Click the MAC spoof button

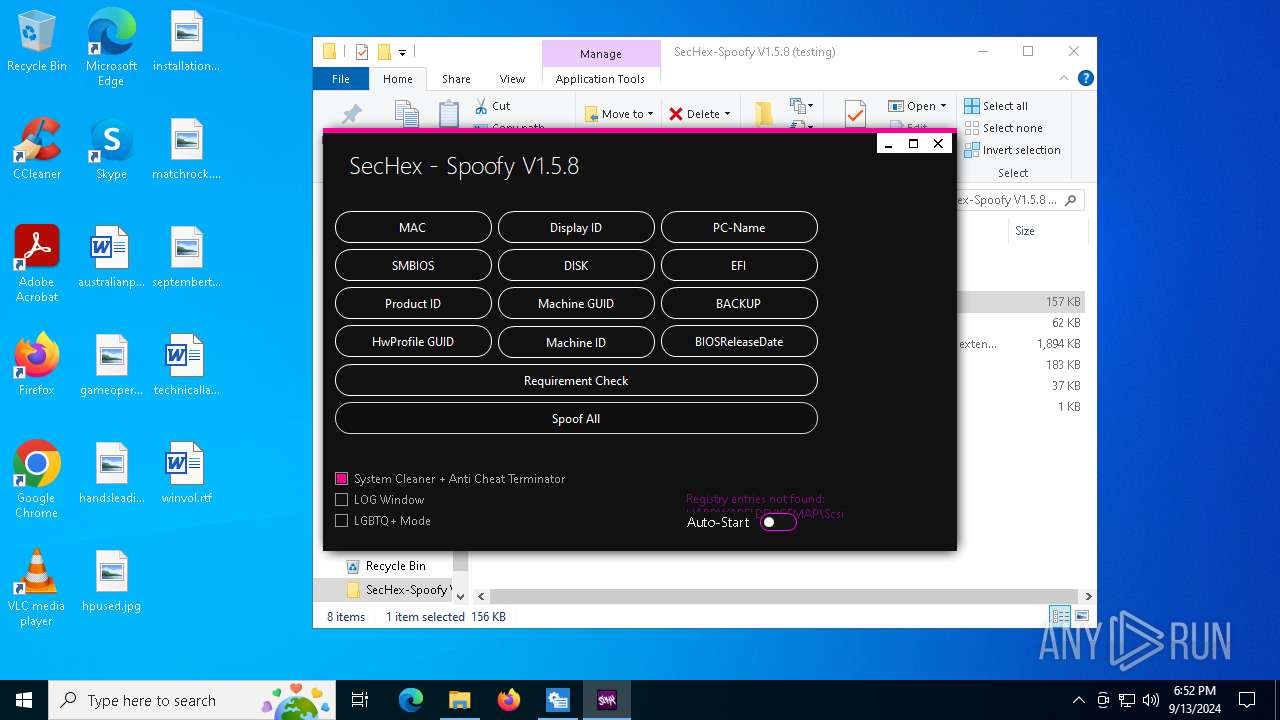pyautogui.click(x=413, y=227)
